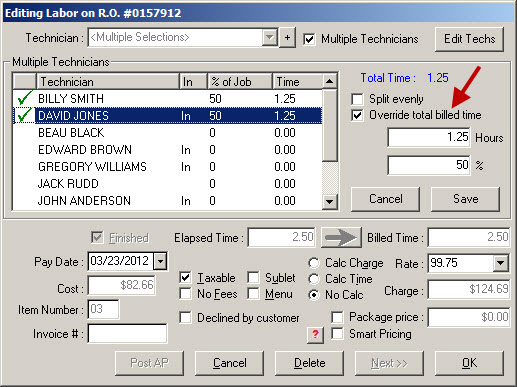Select the Calc Time radio option
The height and width of the screenshot is (387, 517).
click(314, 279)
